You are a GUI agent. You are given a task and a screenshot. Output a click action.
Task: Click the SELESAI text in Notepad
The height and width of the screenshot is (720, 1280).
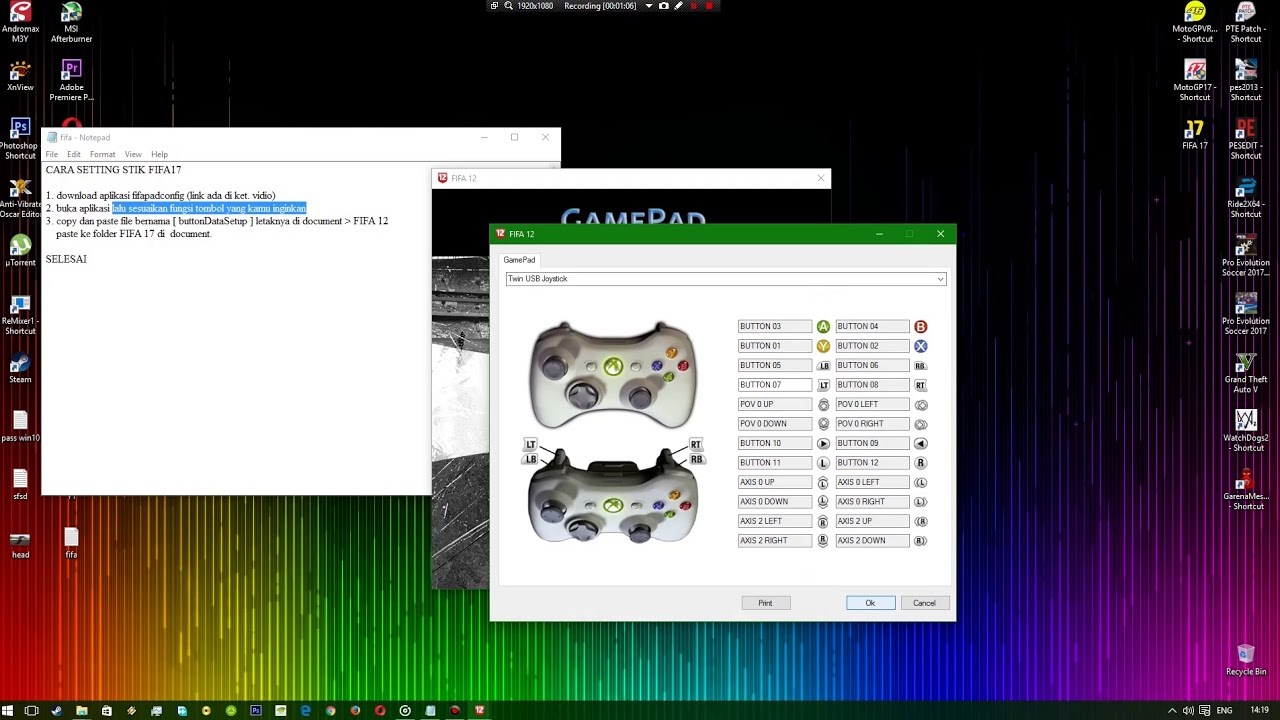tap(66, 259)
